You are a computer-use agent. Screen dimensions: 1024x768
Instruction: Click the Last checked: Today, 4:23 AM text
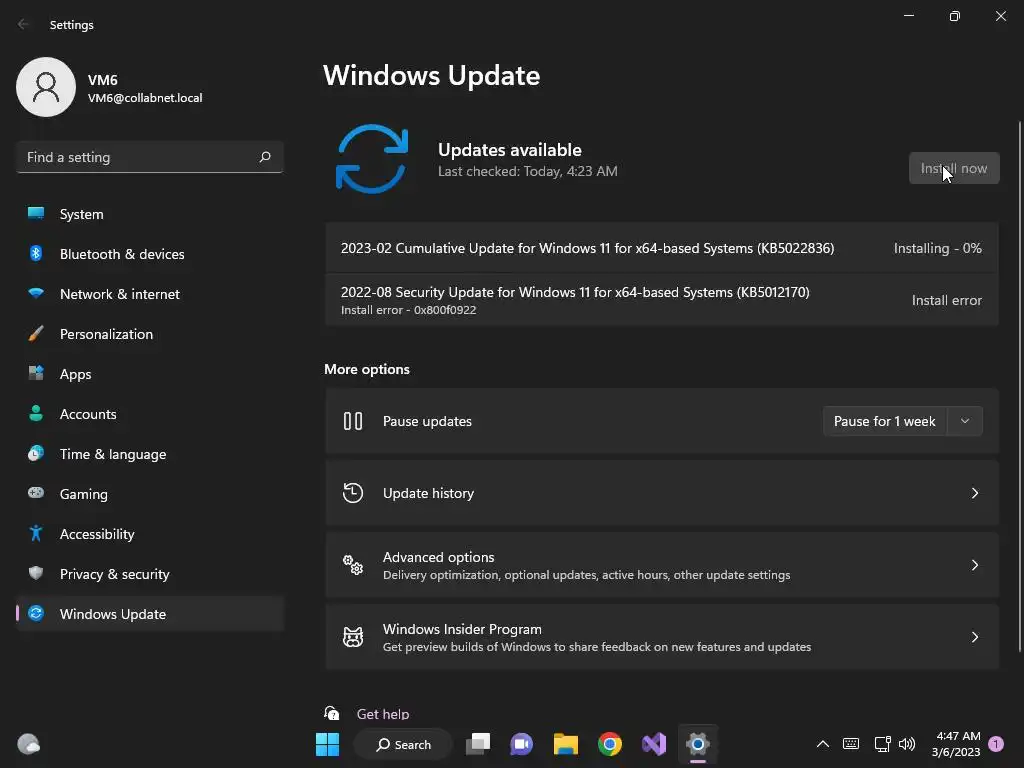[x=528, y=171]
